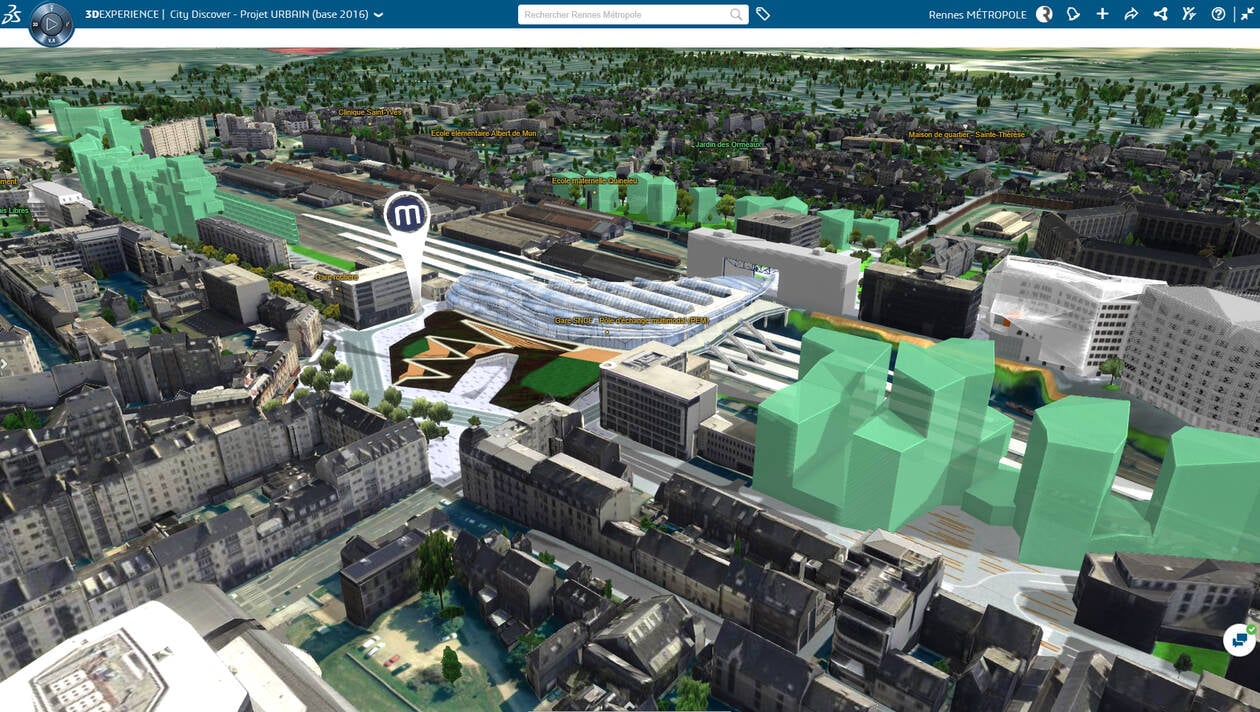
Task: Open the tools icon in the top bar
Action: (1189, 14)
